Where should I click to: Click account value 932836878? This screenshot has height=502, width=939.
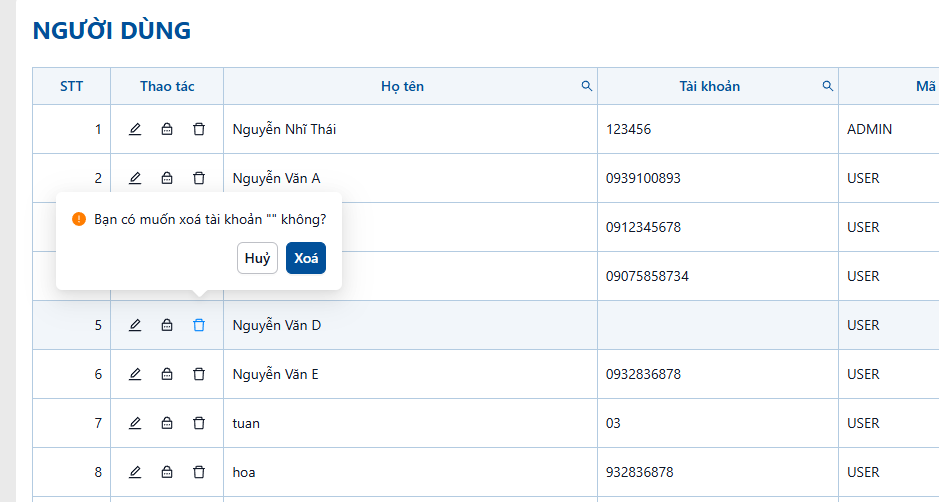(640, 472)
